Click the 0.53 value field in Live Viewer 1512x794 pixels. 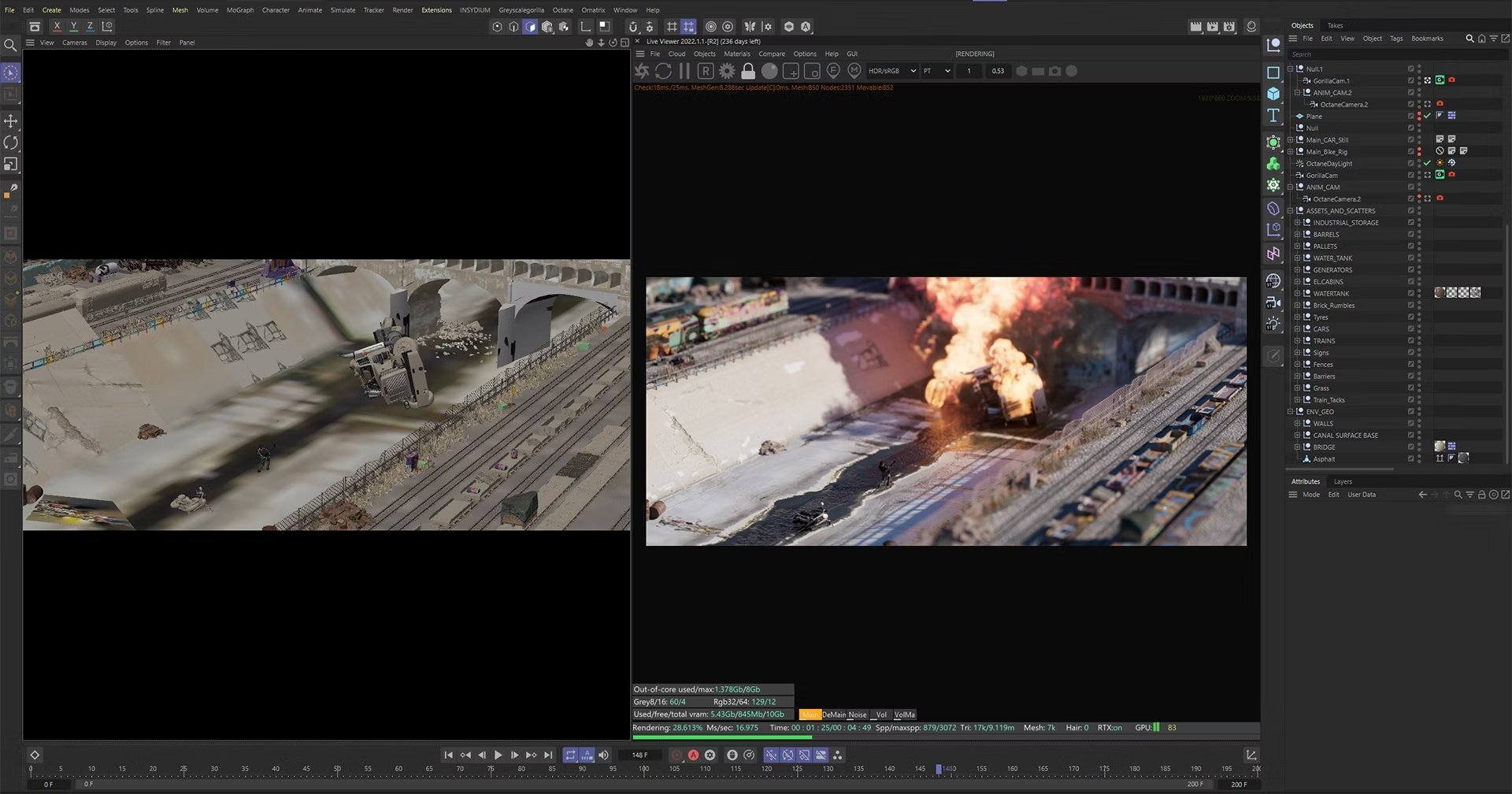pos(998,71)
